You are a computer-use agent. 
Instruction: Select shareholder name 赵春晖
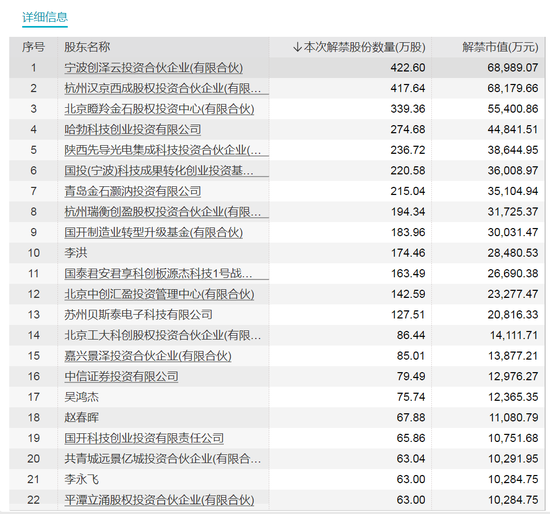[x=81, y=418]
